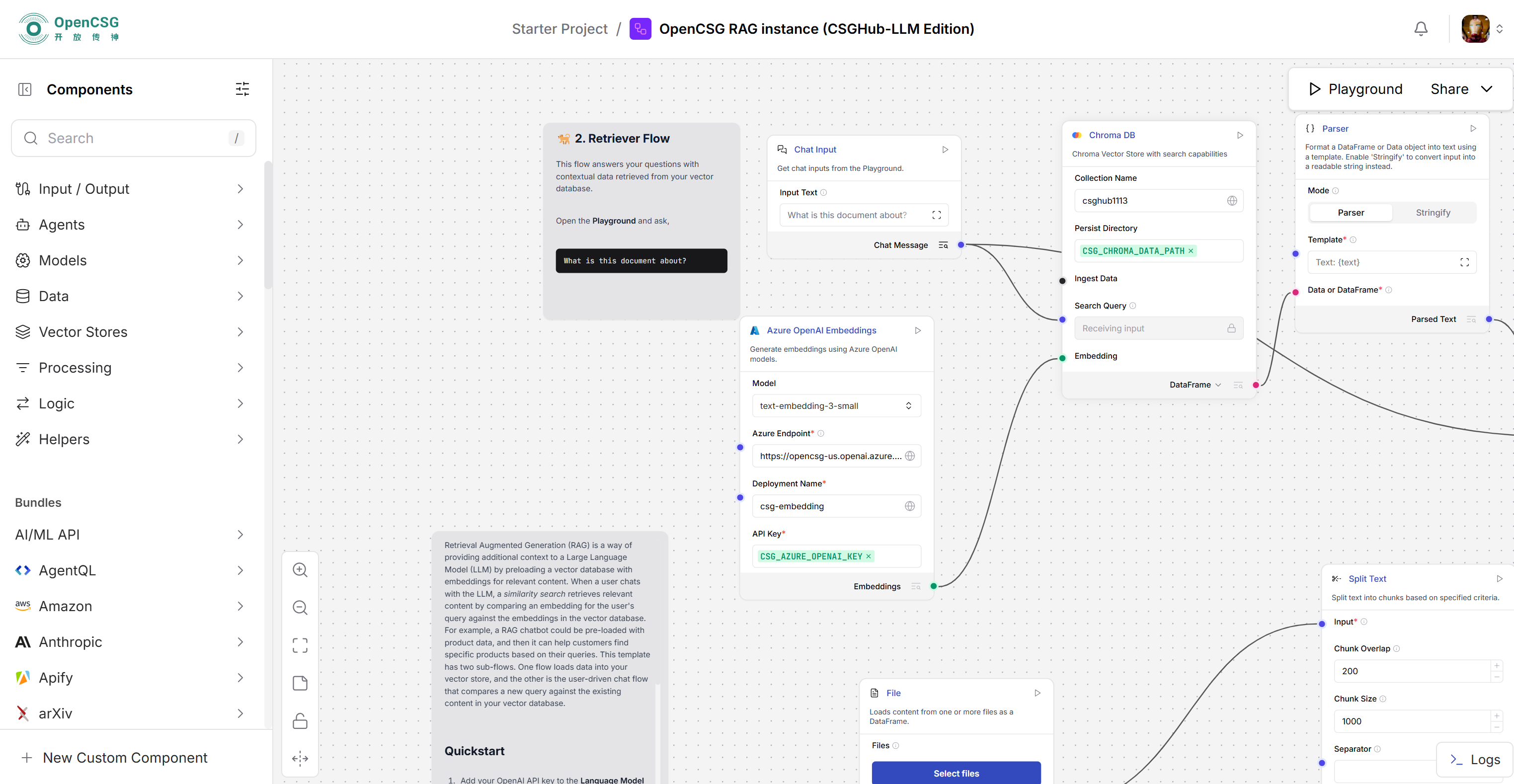Click Select files in File node

pyautogui.click(x=956, y=773)
